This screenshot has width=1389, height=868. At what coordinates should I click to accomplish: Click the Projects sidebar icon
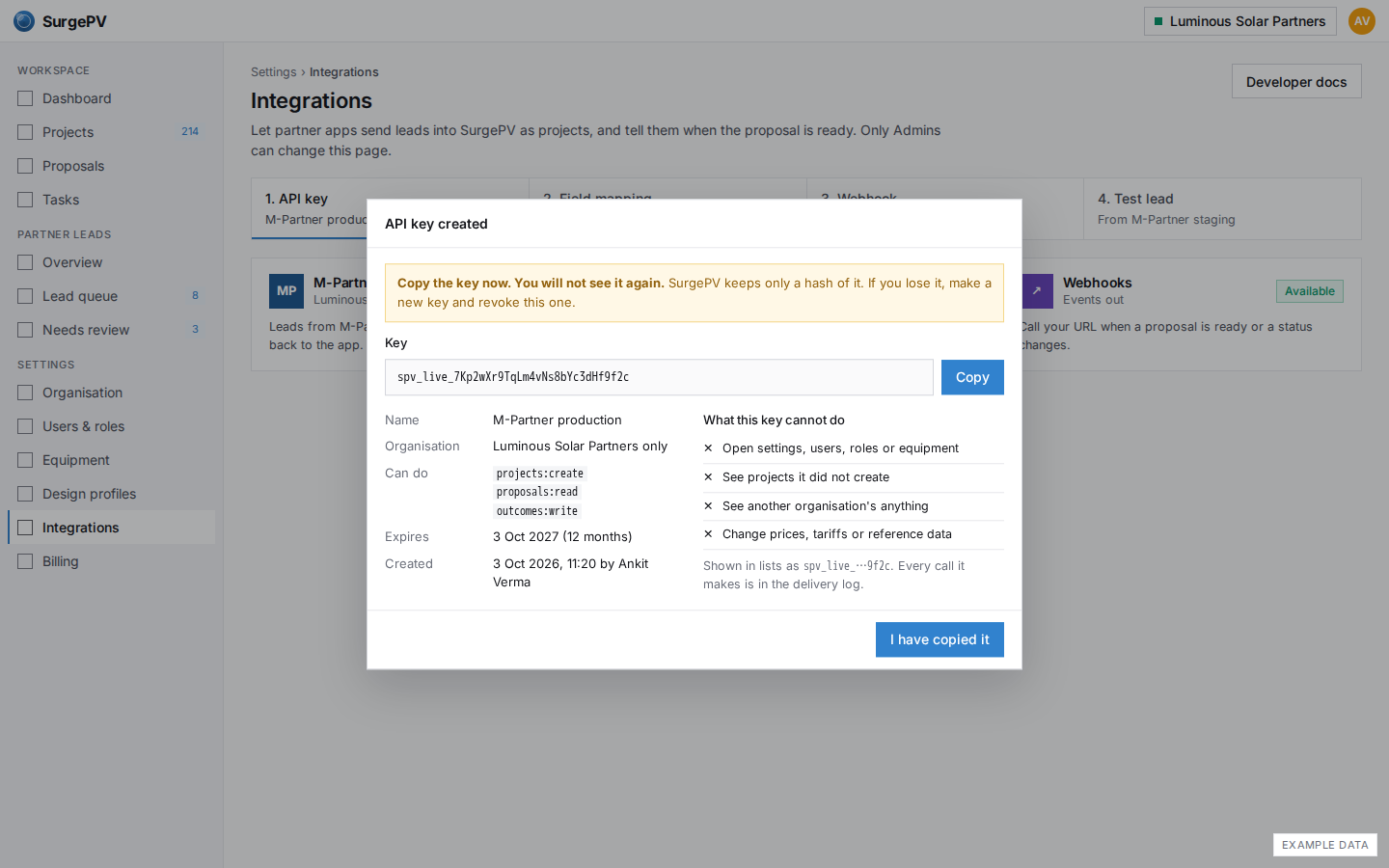coord(25,132)
